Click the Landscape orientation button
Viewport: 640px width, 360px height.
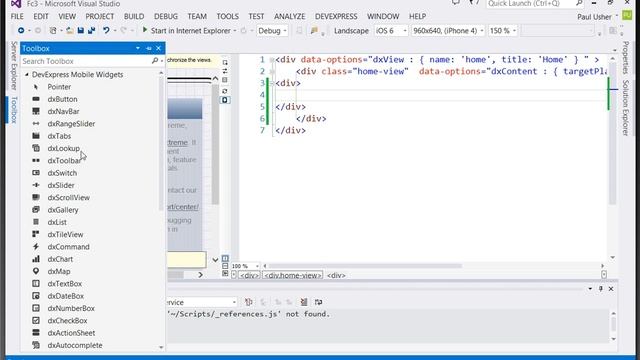coord(351,31)
